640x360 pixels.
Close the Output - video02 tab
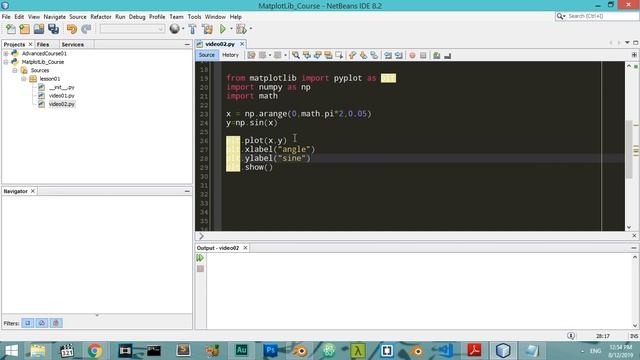(x=245, y=248)
